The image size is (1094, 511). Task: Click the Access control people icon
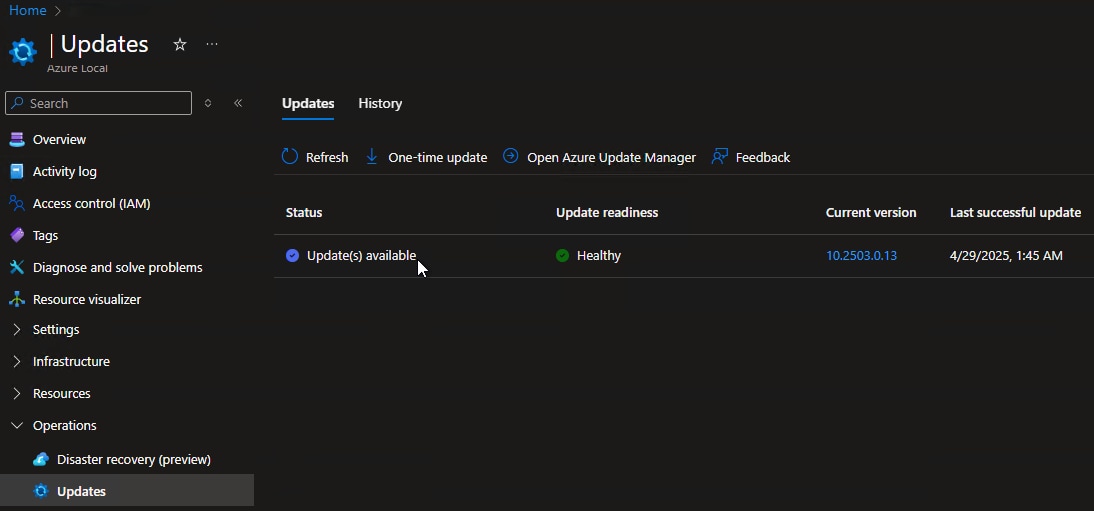[17, 203]
